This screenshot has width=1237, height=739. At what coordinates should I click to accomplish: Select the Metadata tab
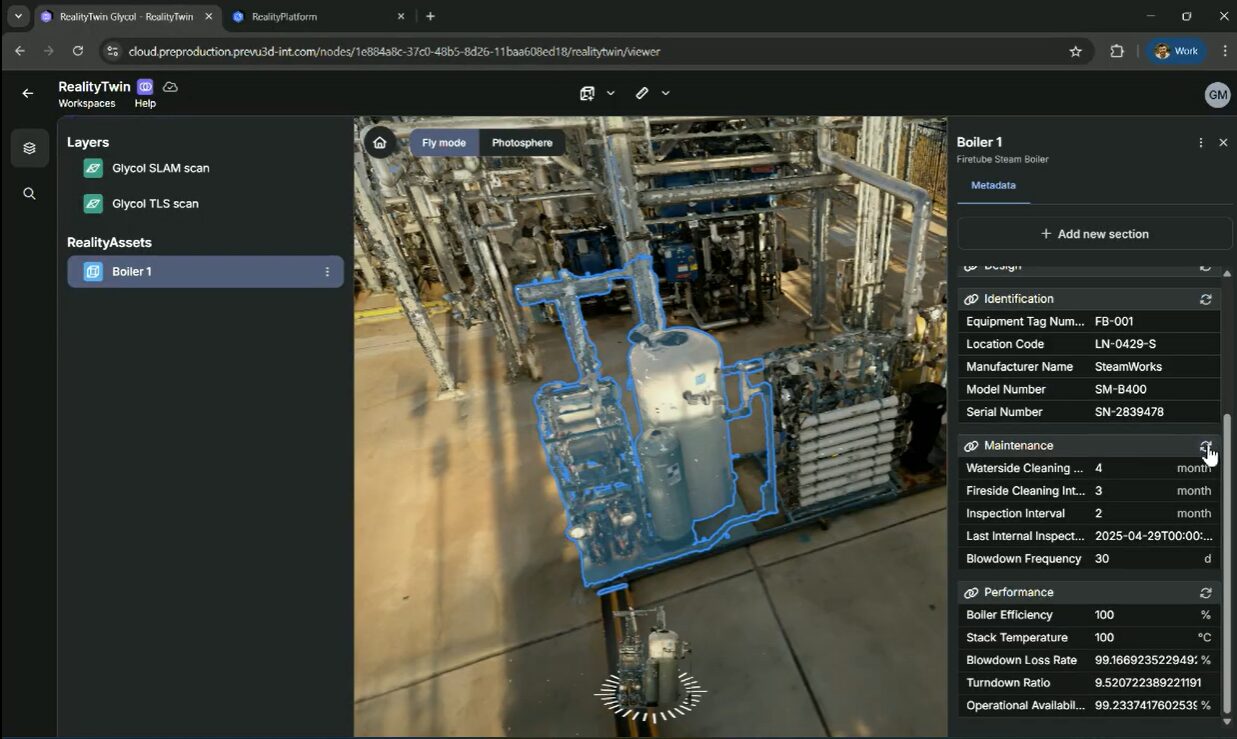tap(993, 186)
